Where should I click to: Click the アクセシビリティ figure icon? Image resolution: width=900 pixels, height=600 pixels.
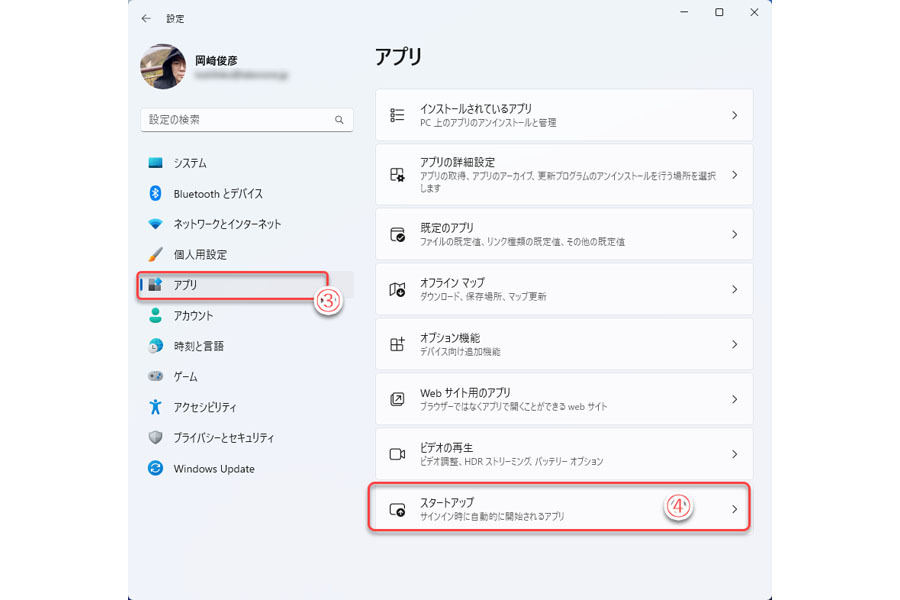click(x=155, y=407)
